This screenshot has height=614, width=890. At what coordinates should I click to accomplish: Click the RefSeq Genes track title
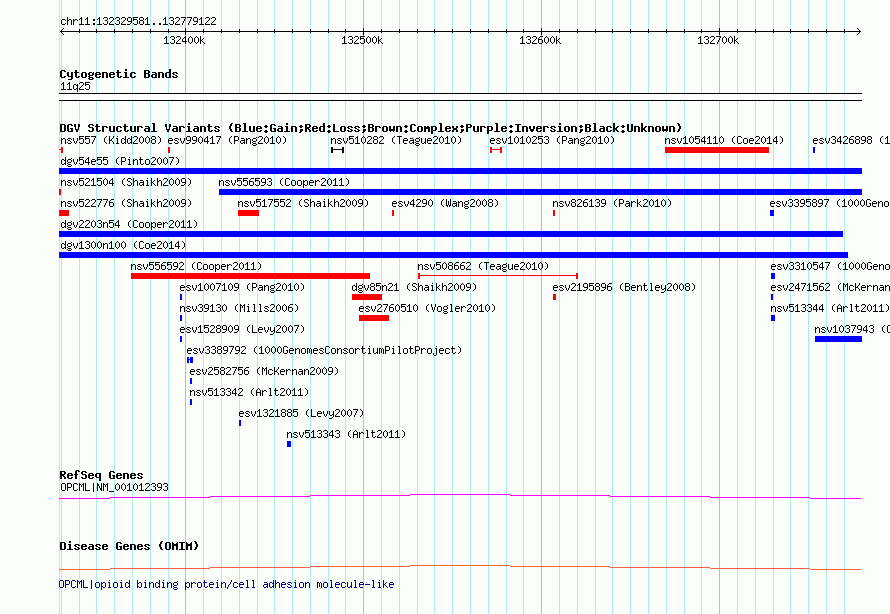[x=101, y=475]
